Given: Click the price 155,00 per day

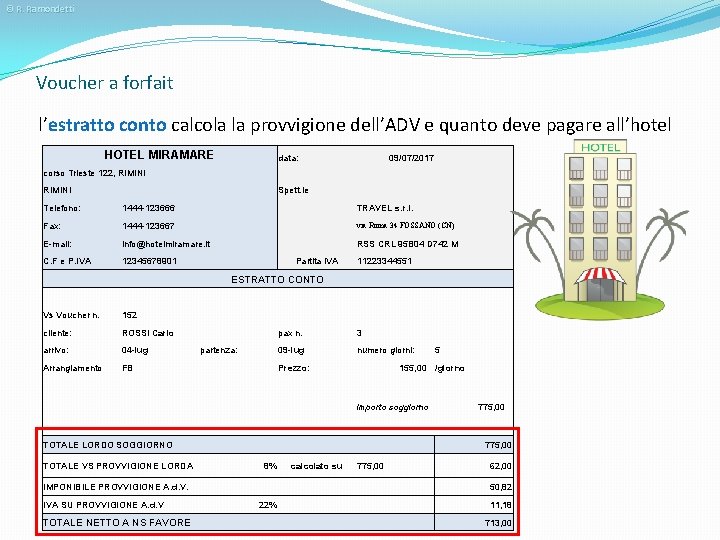Looking at the screenshot, I should (413, 368).
